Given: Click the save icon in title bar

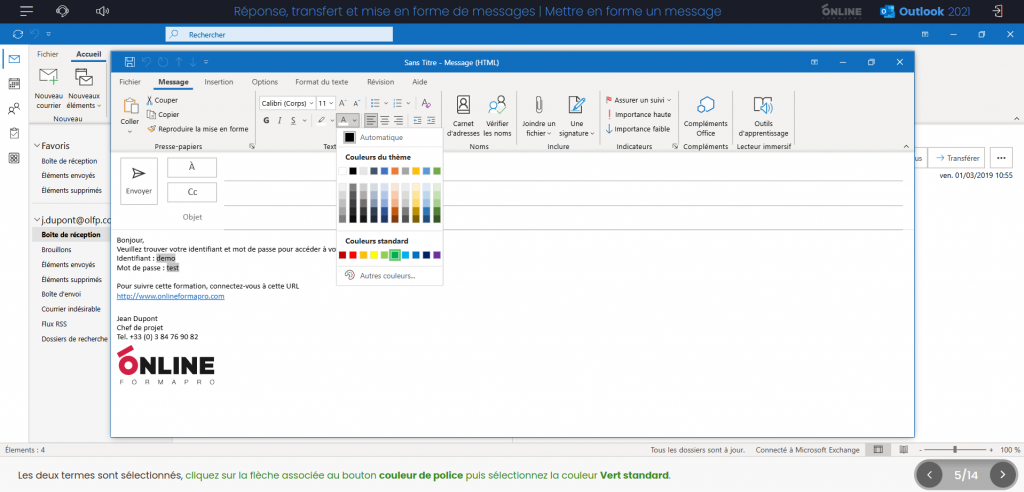Looking at the screenshot, I should pos(129,62).
